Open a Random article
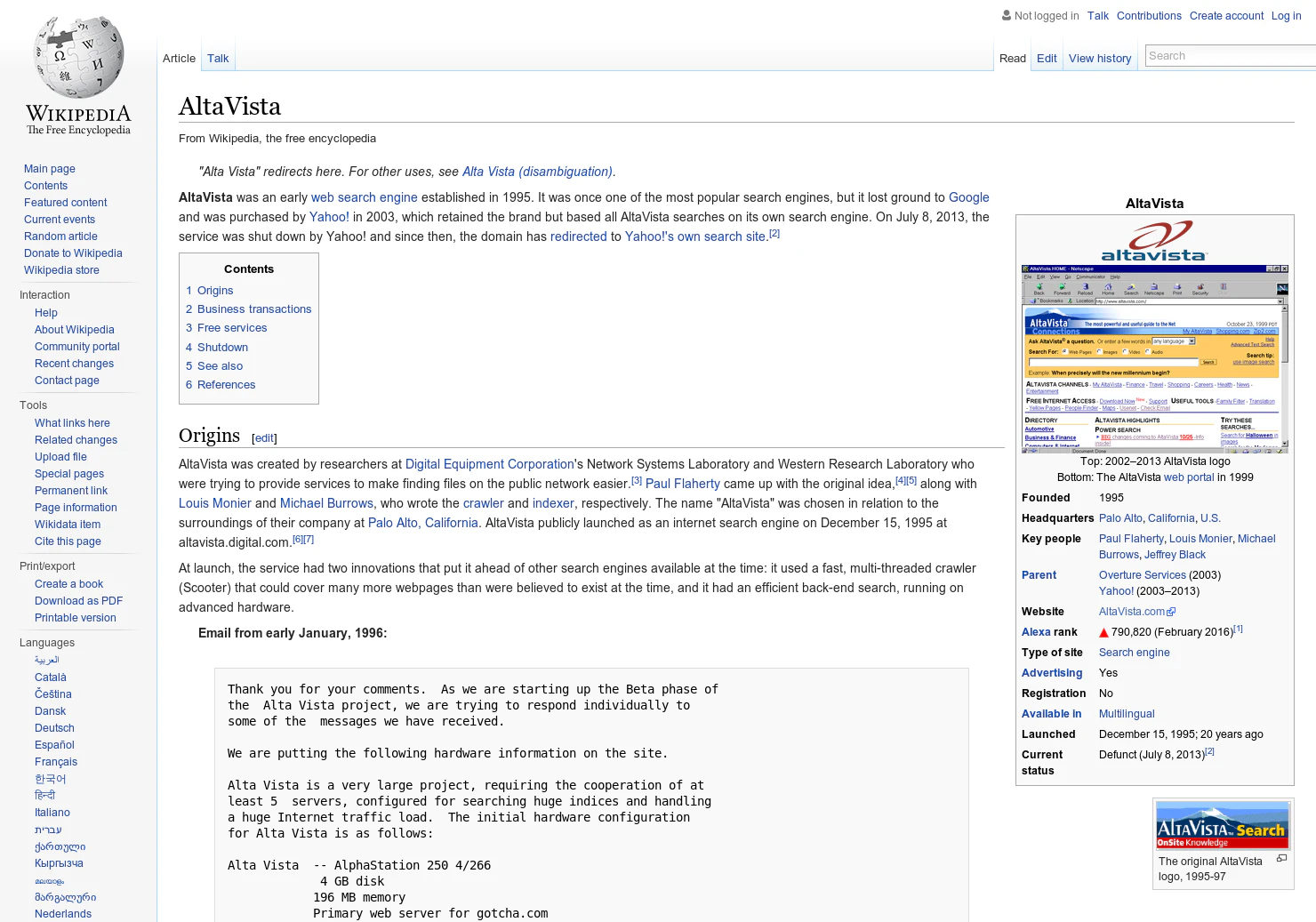This screenshot has height=922, width=1316. (x=60, y=237)
